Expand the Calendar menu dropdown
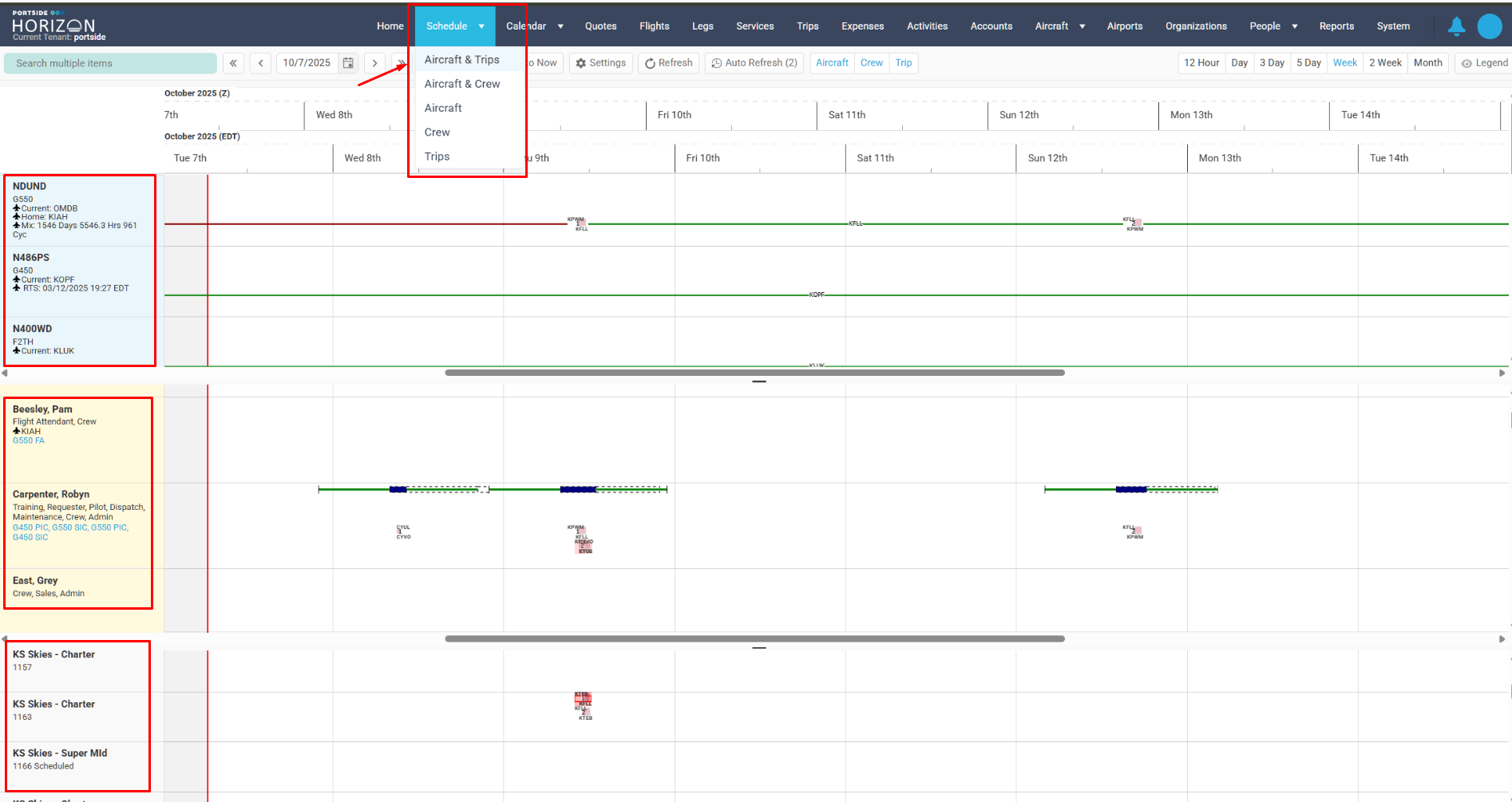 pyautogui.click(x=560, y=26)
